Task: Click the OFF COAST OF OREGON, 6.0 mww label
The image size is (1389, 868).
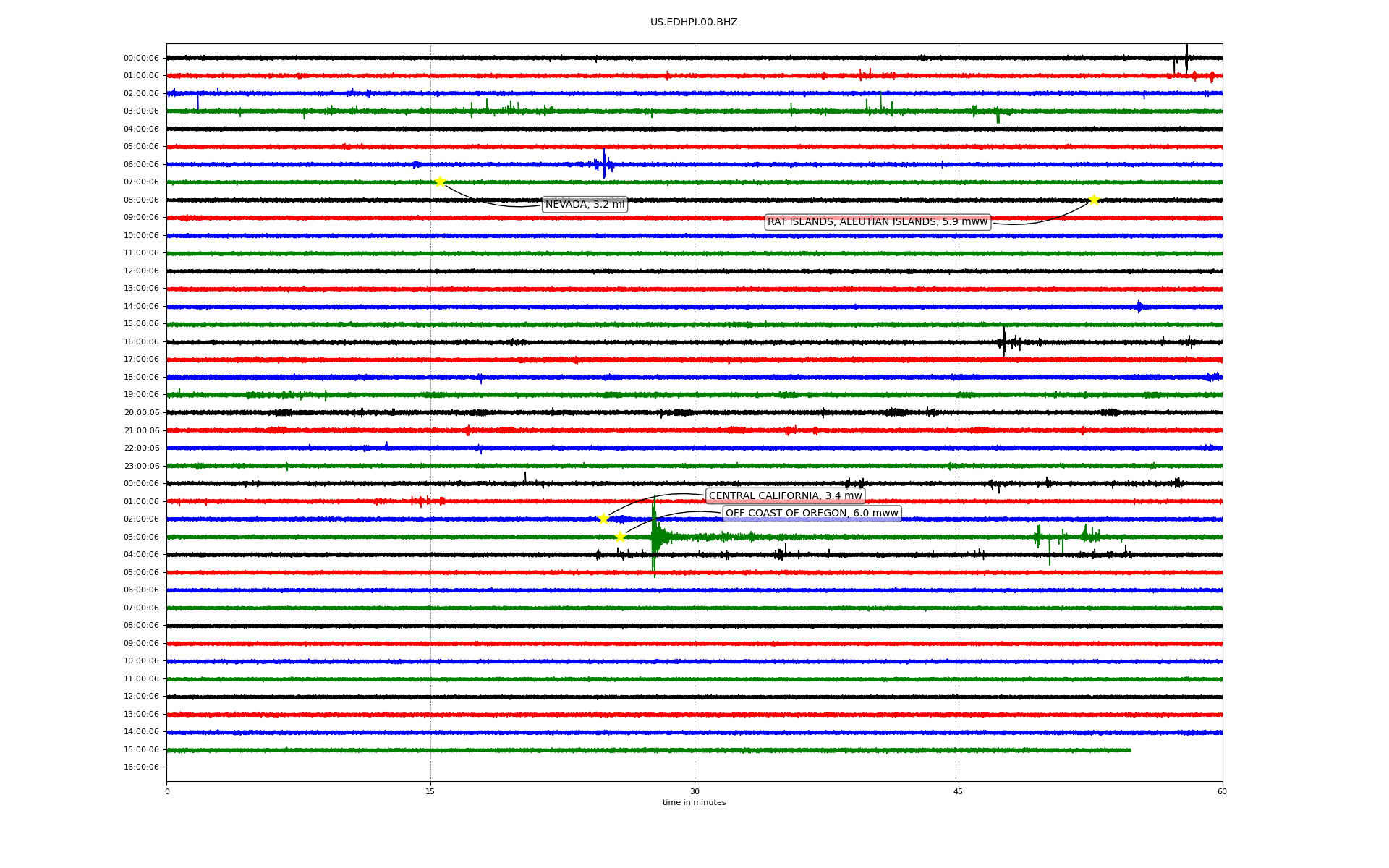Action: (812, 514)
